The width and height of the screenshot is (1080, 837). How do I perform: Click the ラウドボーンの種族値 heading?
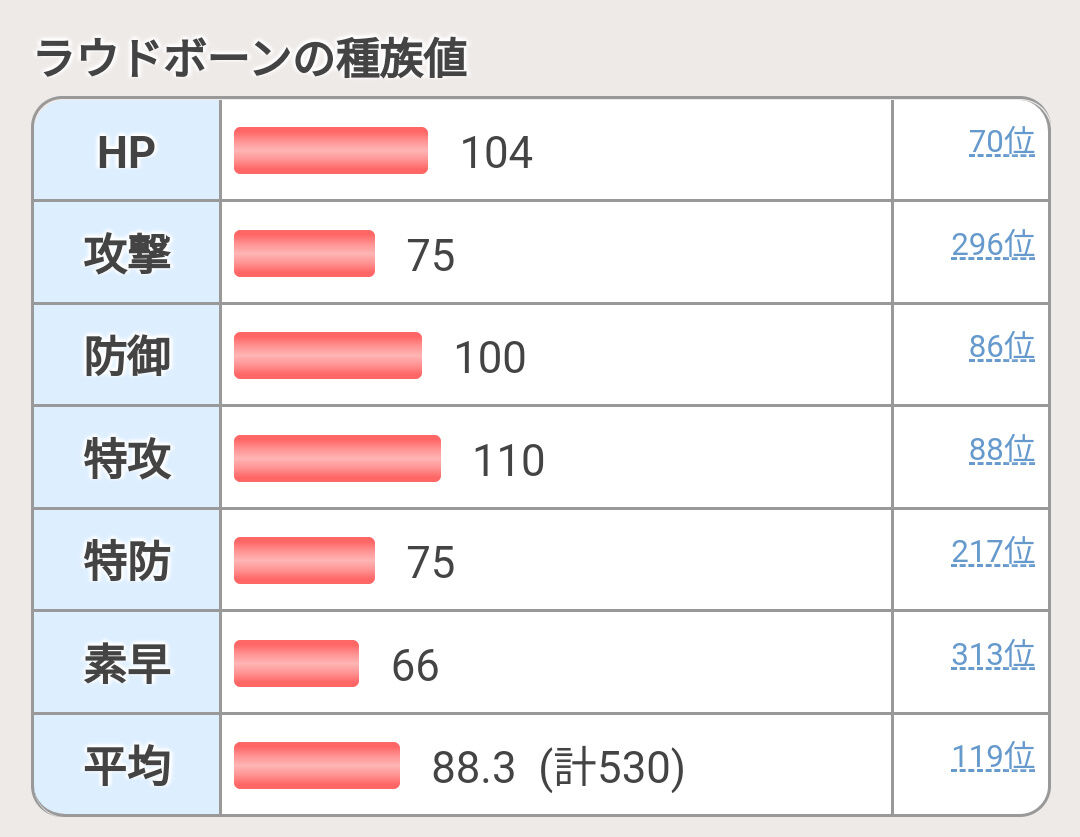251,58
